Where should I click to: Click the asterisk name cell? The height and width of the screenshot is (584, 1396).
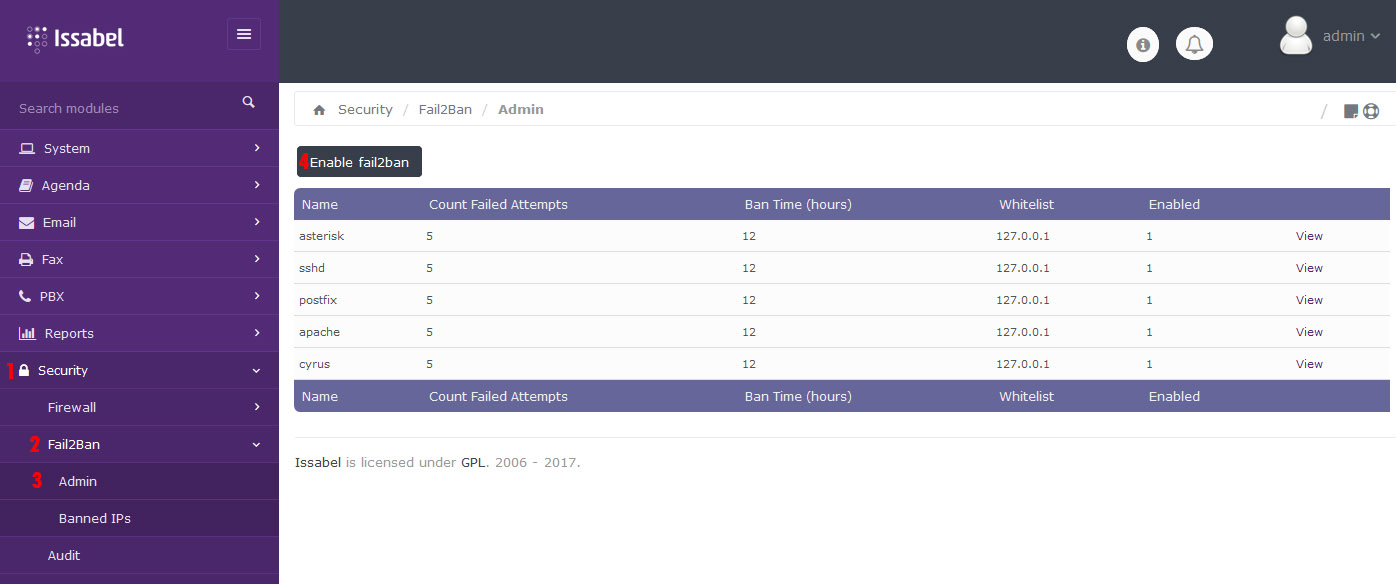coord(322,236)
